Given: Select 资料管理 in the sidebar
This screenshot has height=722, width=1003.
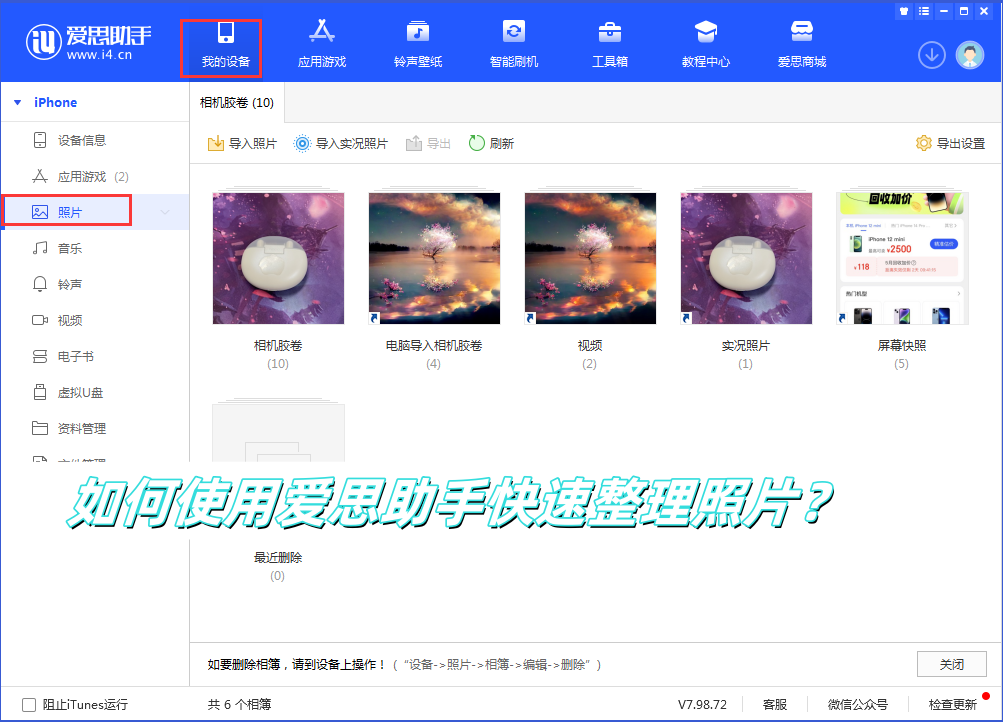Looking at the screenshot, I should (95, 428).
